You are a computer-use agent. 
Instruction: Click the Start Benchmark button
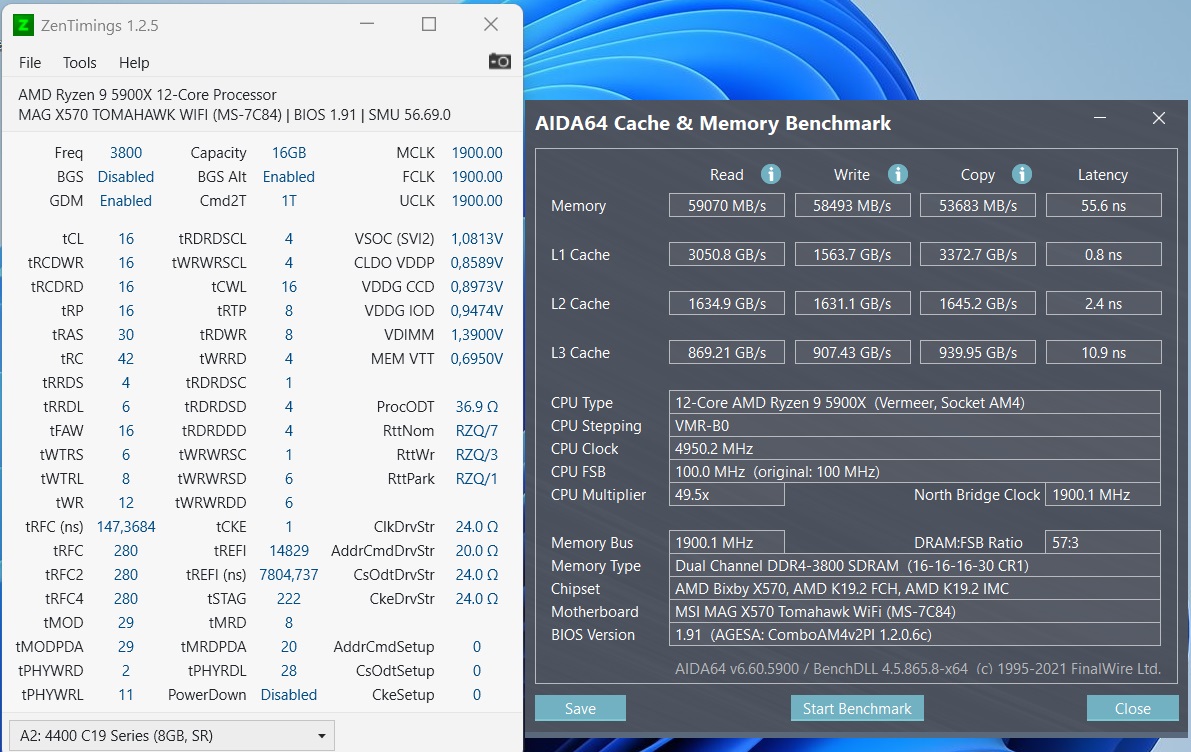coord(857,708)
